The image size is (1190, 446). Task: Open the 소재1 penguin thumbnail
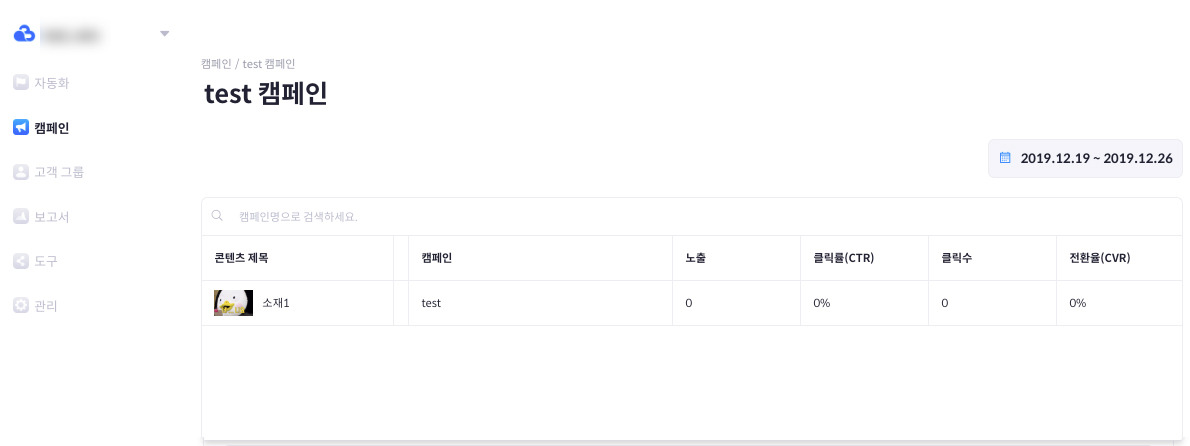pyautogui.click(x=233, y=303)
